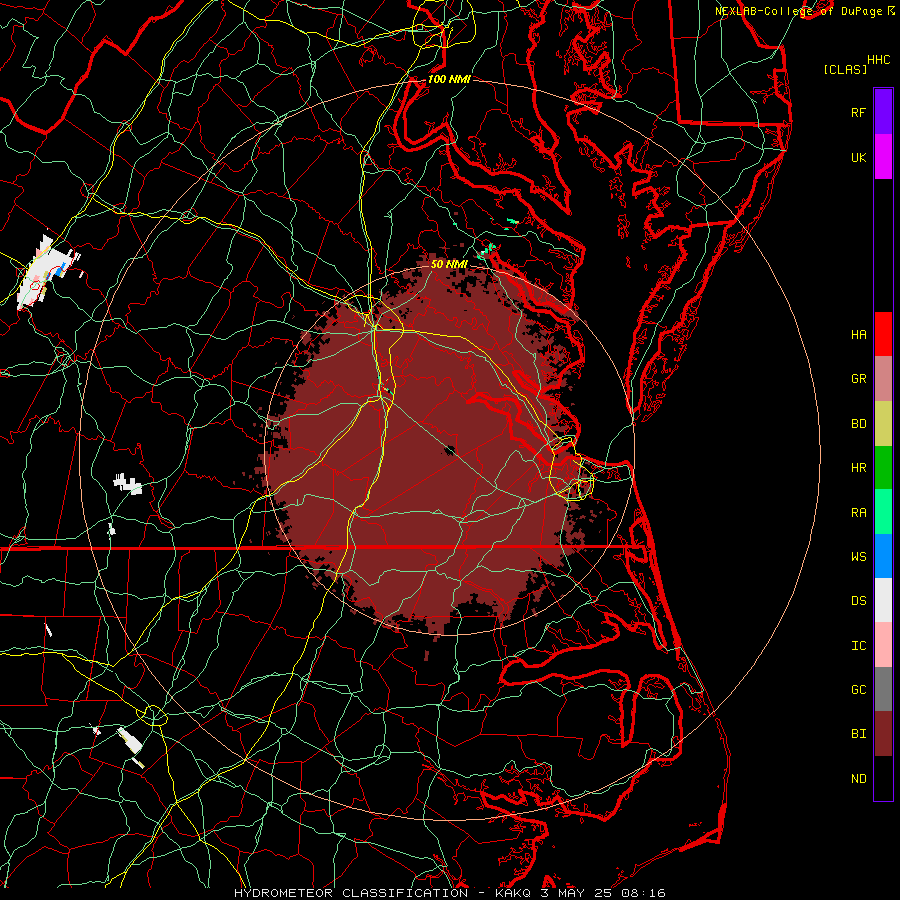This screenshot has width=900, height=900.
Task: Click the IC legend label
Action: coord(858,646)
